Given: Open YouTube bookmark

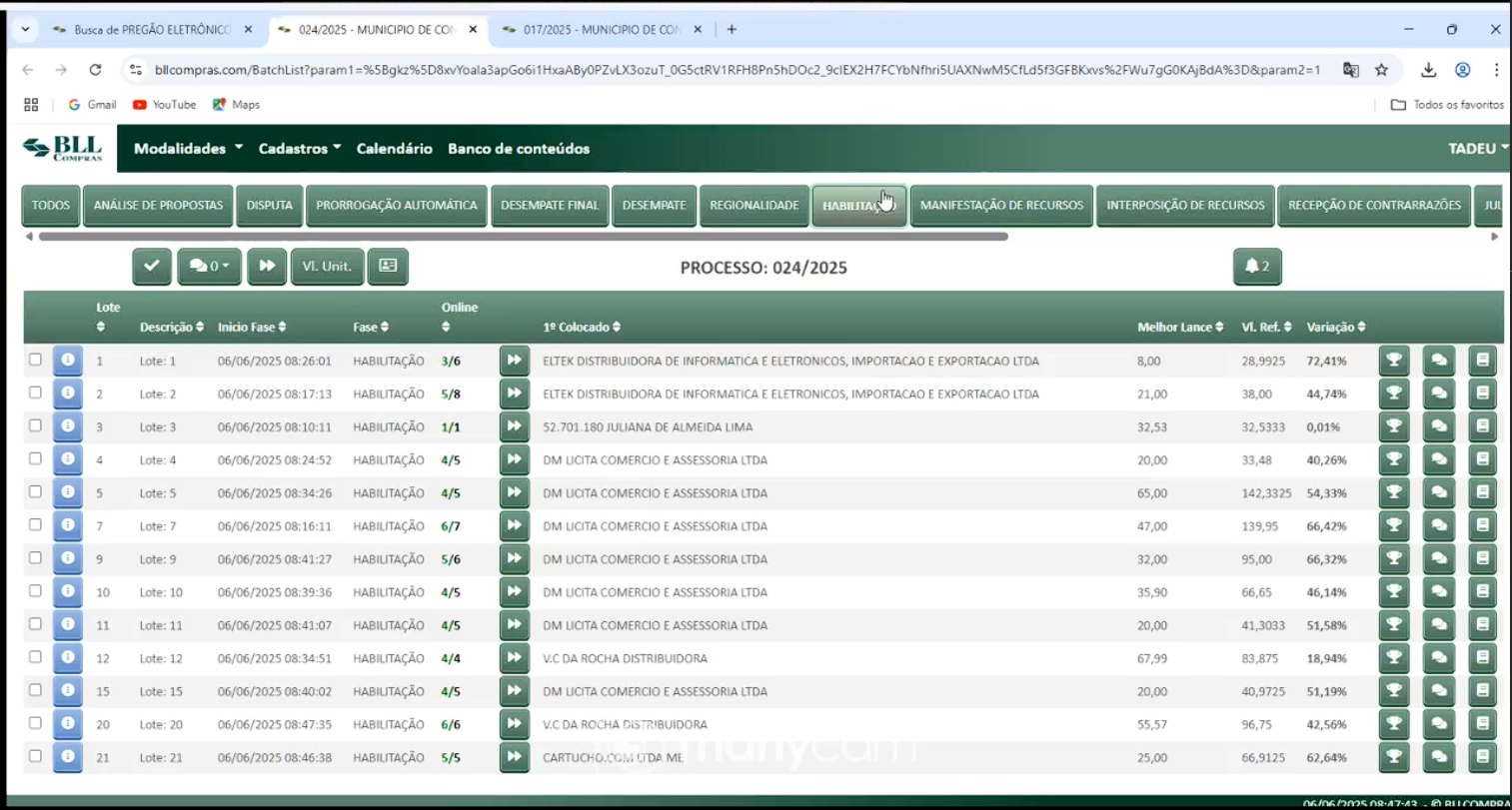Looking at the screenshot, I should (165, 104).
